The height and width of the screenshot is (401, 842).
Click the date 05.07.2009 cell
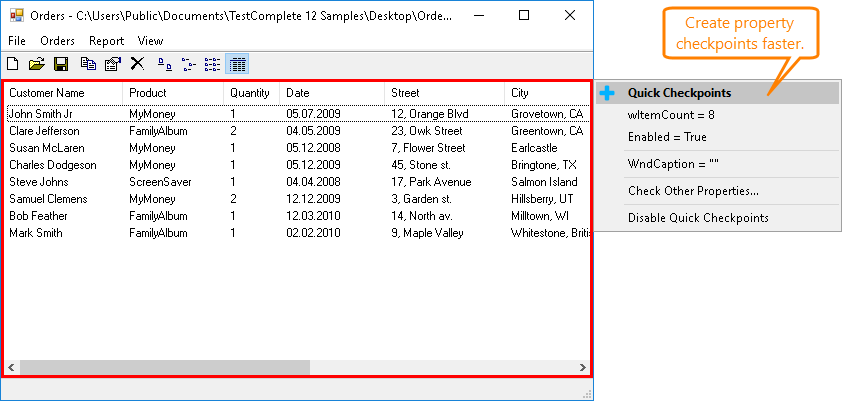pos(313,114)
